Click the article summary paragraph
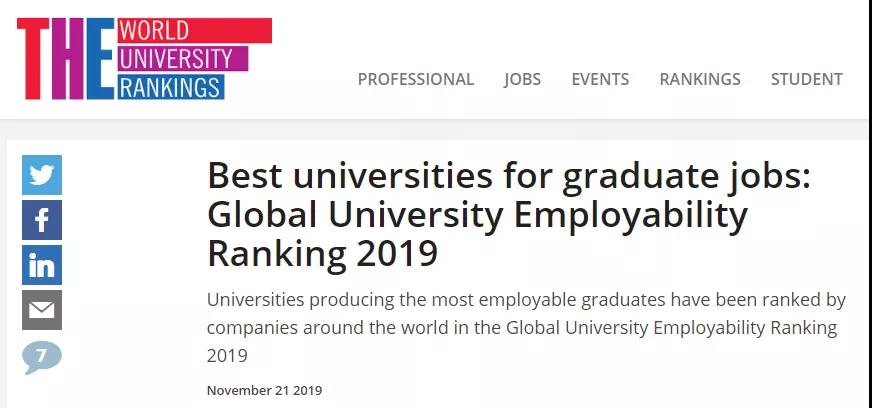 [x=527, y=327]
